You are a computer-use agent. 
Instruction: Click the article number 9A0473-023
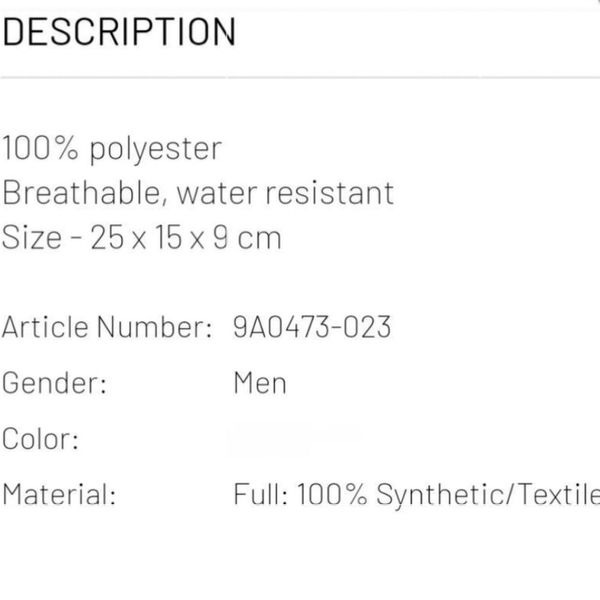[312, 327]
